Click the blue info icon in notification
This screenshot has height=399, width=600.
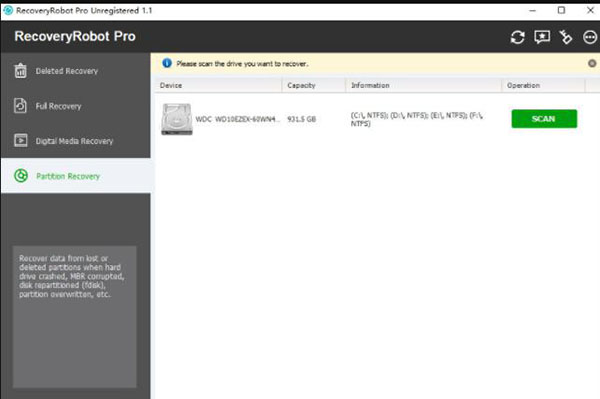coord(167,63)
